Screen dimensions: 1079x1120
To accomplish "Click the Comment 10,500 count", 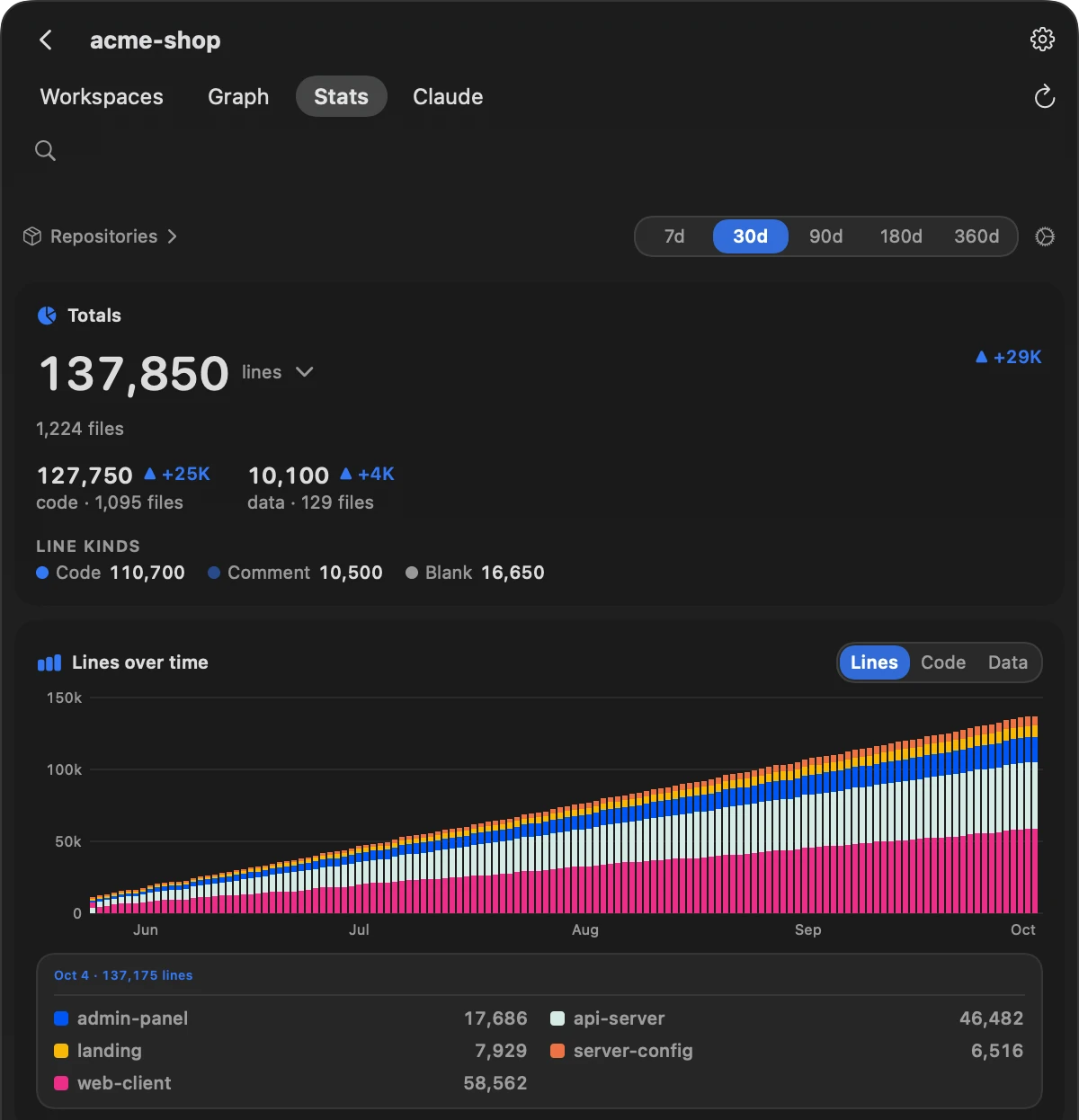I will (x=351, y=573).
